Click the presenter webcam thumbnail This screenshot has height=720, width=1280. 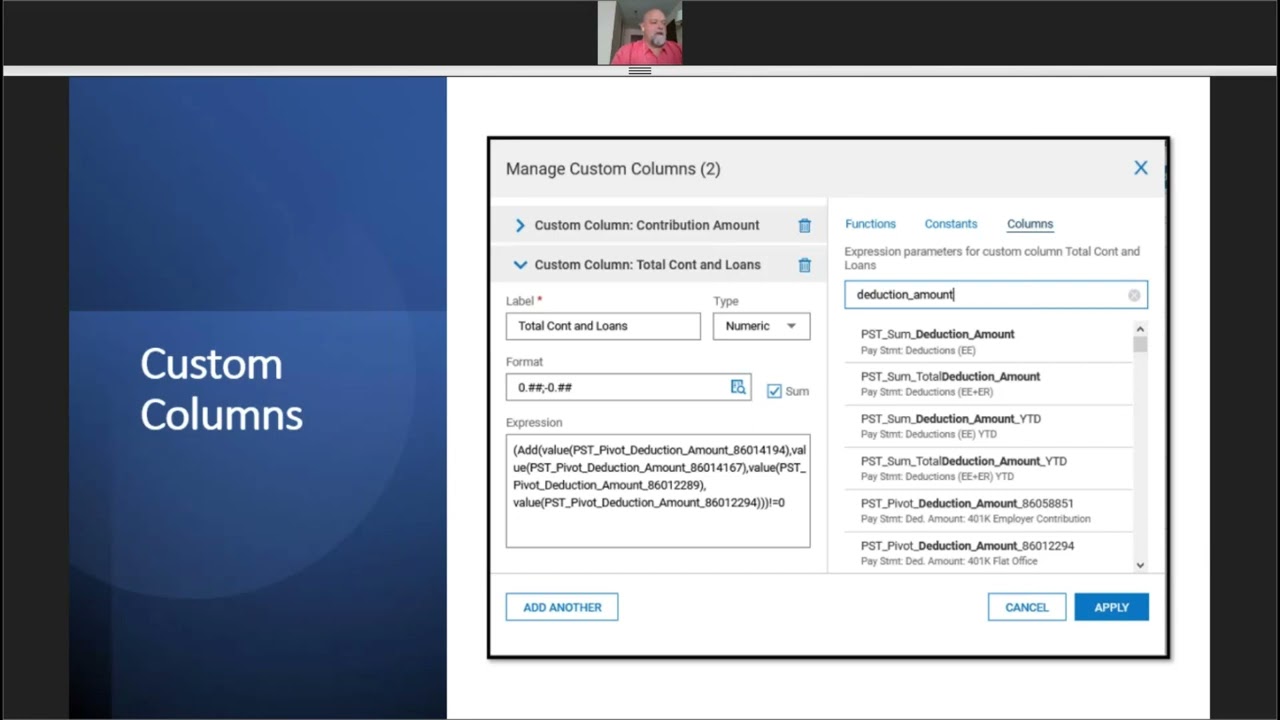(x=640, y=33)
